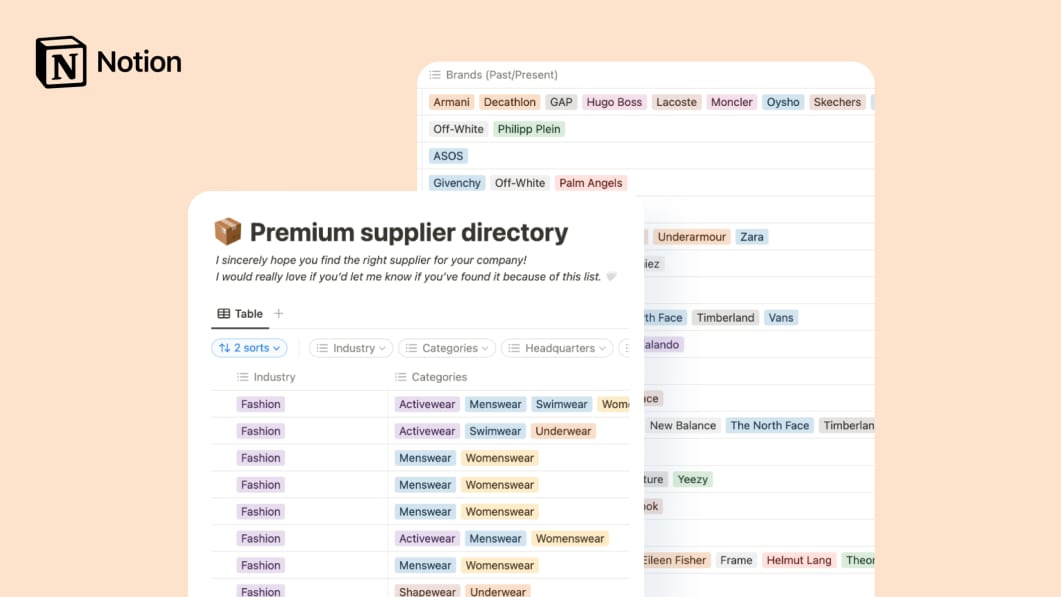Click the list icon beside Brands (Past/Present)
Image resolution: width=1061 pixels, height=597 pixels.
point(437,74)
